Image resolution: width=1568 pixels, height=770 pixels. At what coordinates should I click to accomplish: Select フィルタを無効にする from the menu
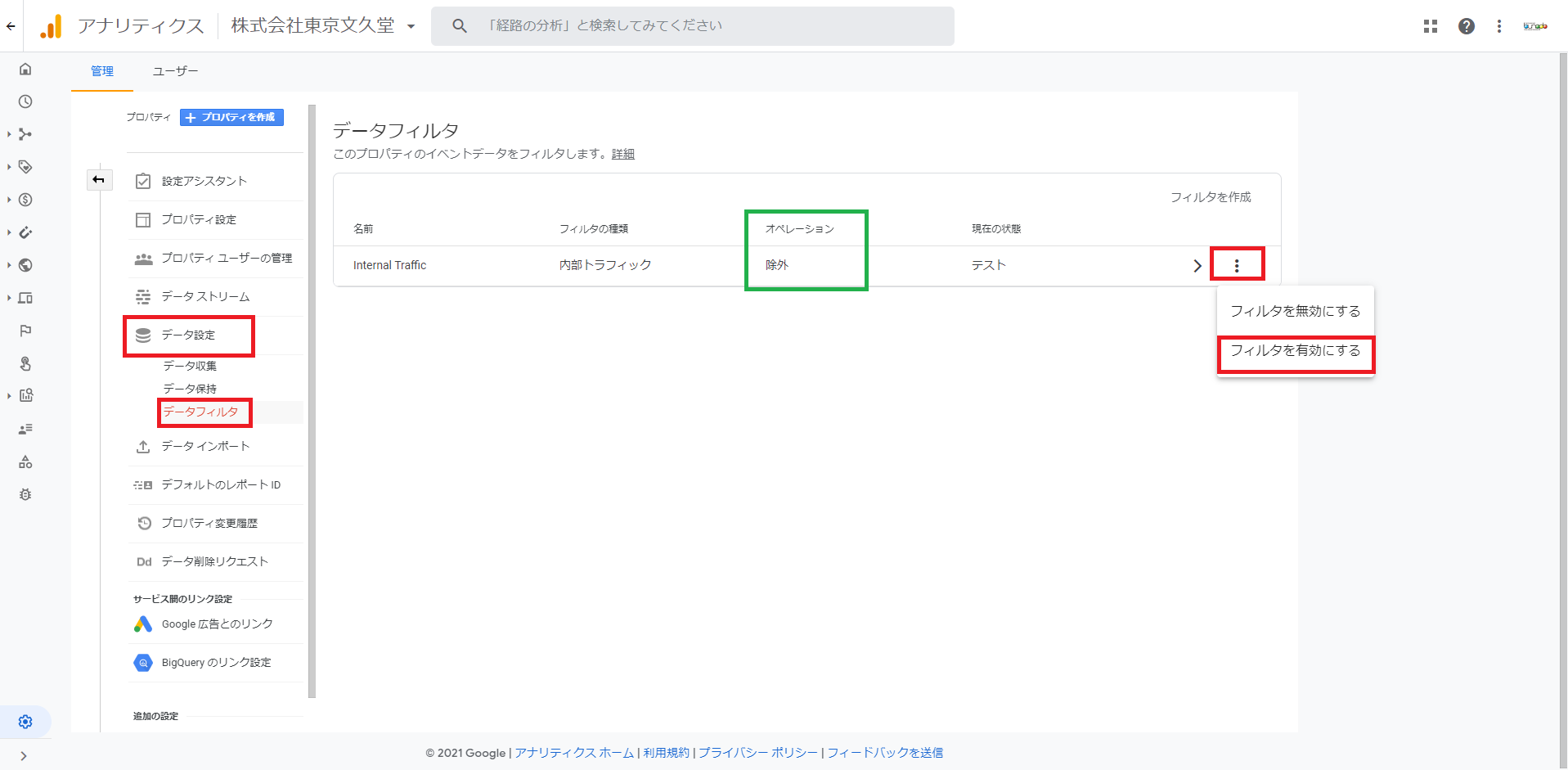coord(1295,312)
